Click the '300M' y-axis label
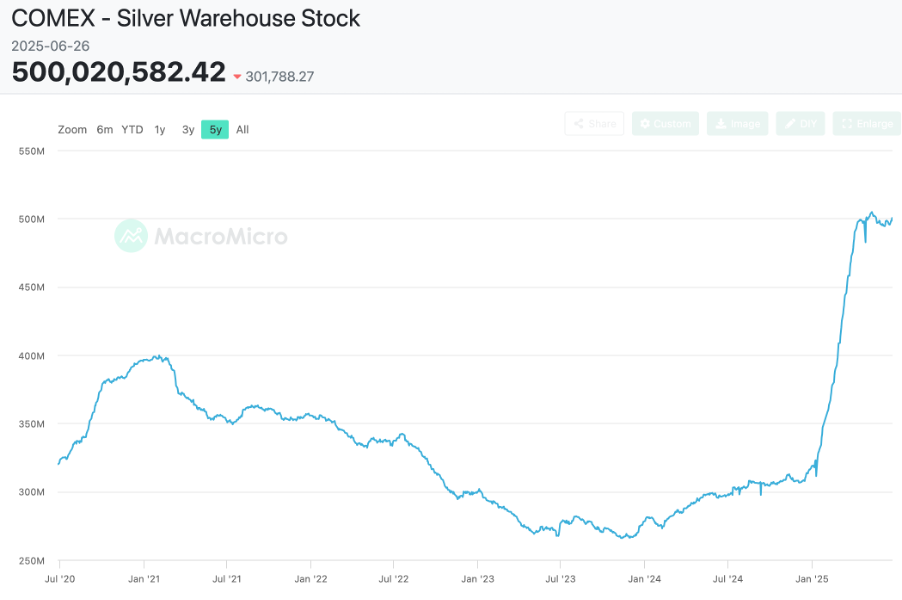 coord(32,492)
